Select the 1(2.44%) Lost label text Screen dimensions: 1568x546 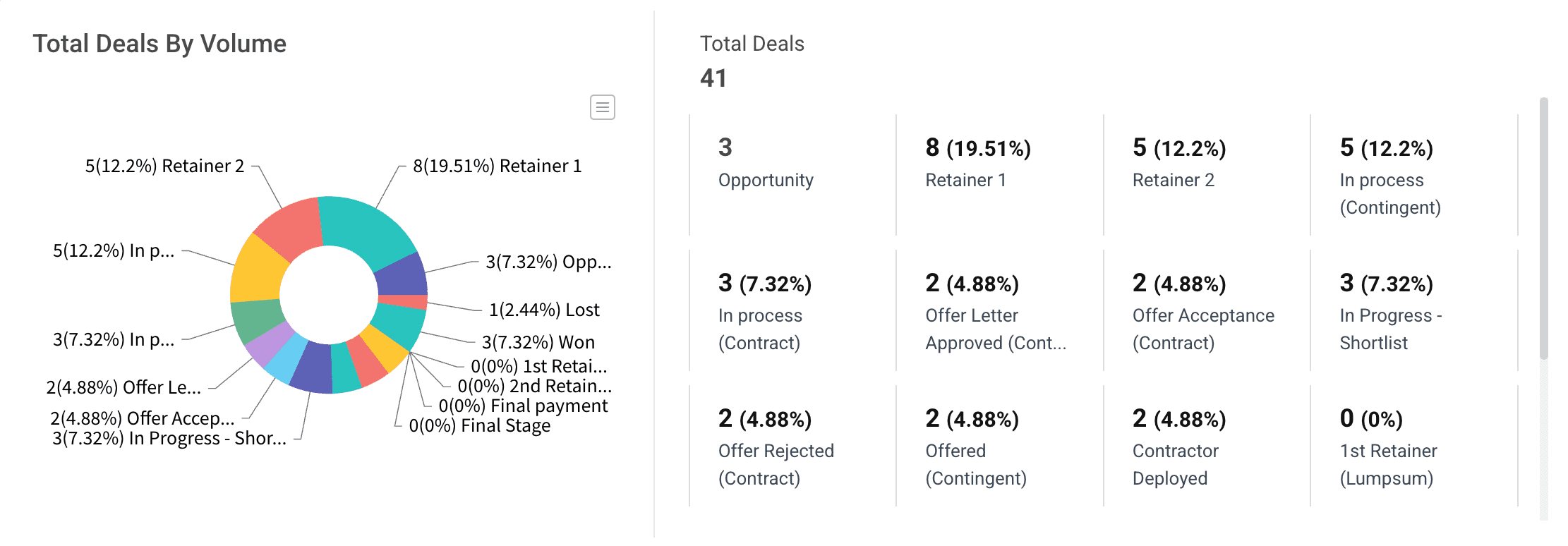click(544, 310)
